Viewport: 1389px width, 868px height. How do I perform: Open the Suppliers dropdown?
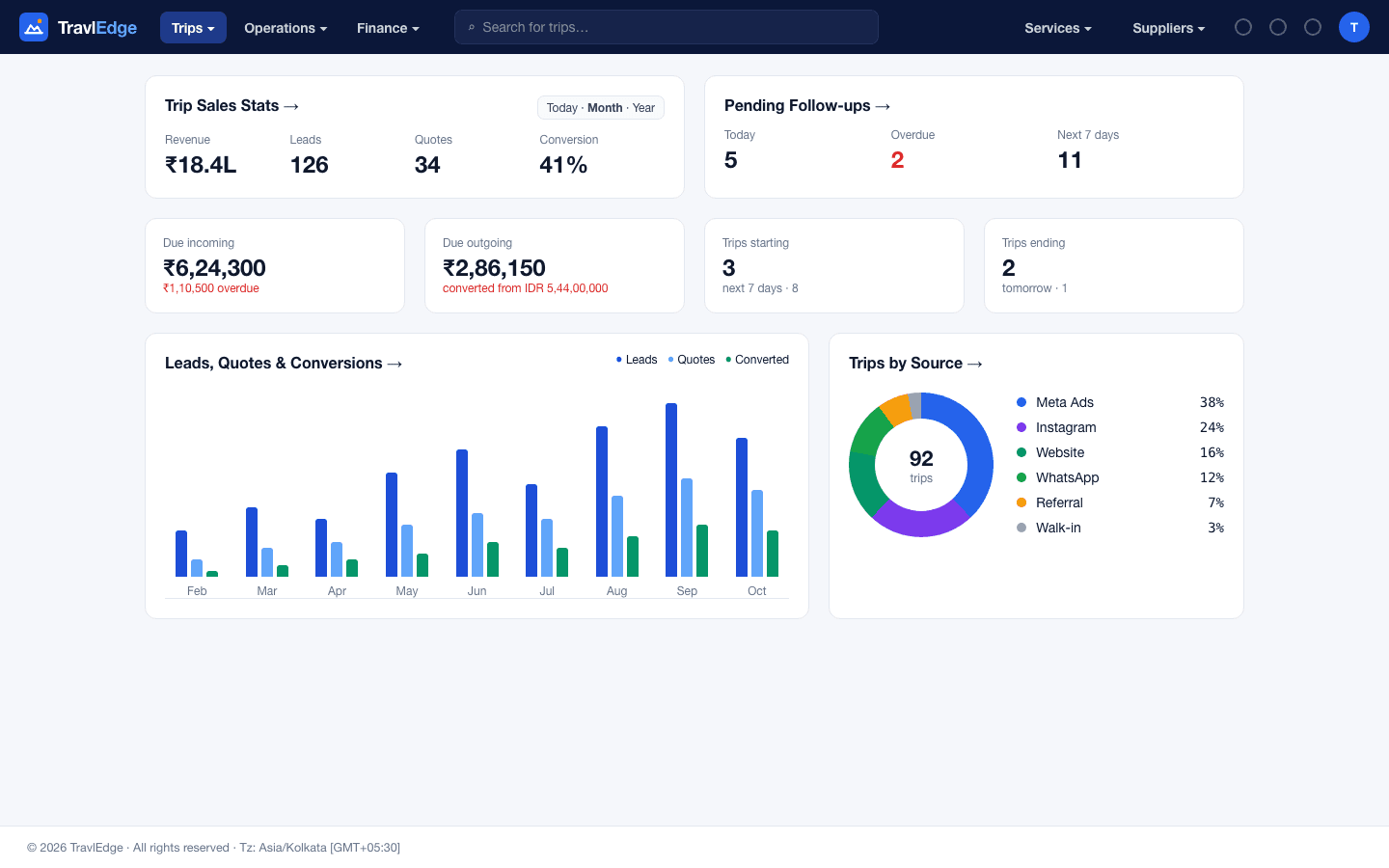(1168, 28)
